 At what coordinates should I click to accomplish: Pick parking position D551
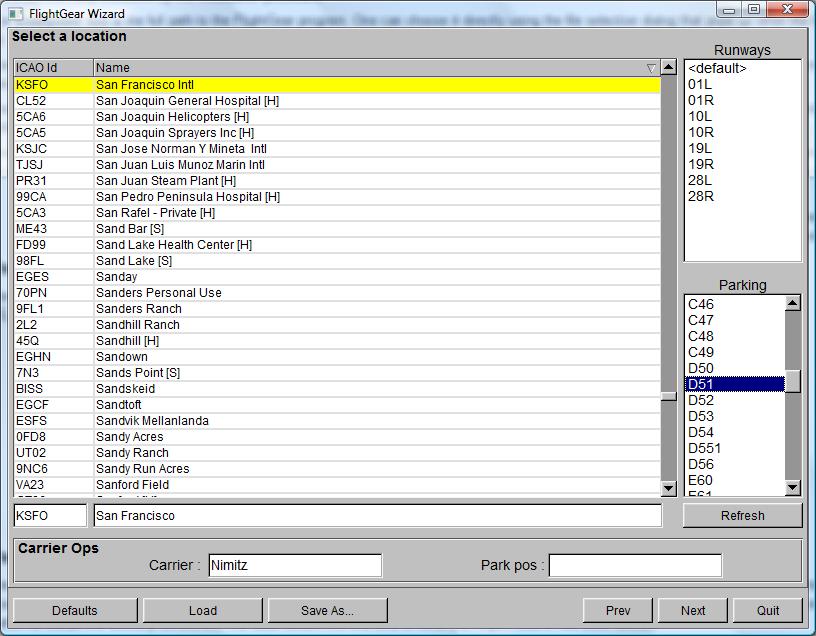pos(735,449)
